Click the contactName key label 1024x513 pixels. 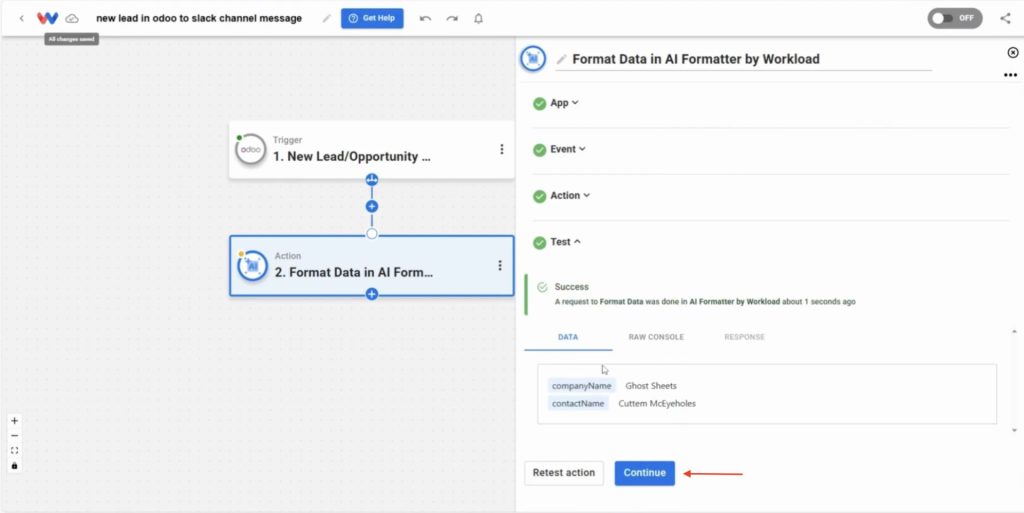click(x=578, y=403)
